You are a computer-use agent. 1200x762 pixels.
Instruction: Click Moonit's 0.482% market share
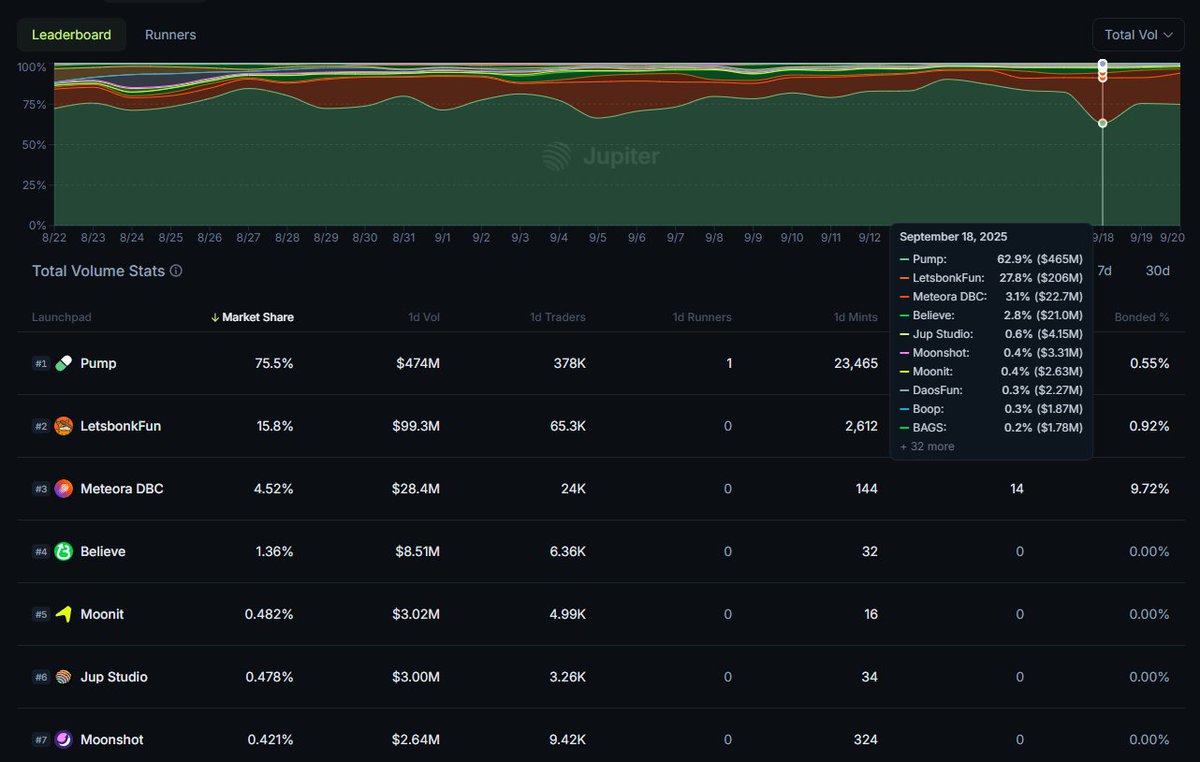269,614
